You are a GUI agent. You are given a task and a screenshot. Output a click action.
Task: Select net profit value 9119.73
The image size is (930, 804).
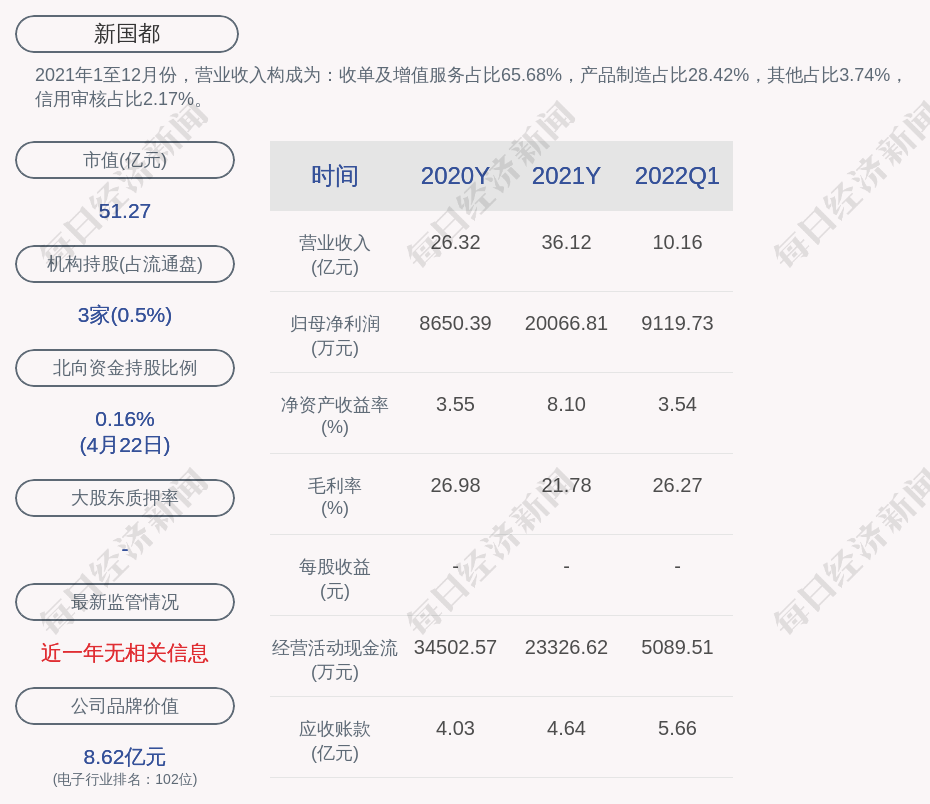(677, 324)
